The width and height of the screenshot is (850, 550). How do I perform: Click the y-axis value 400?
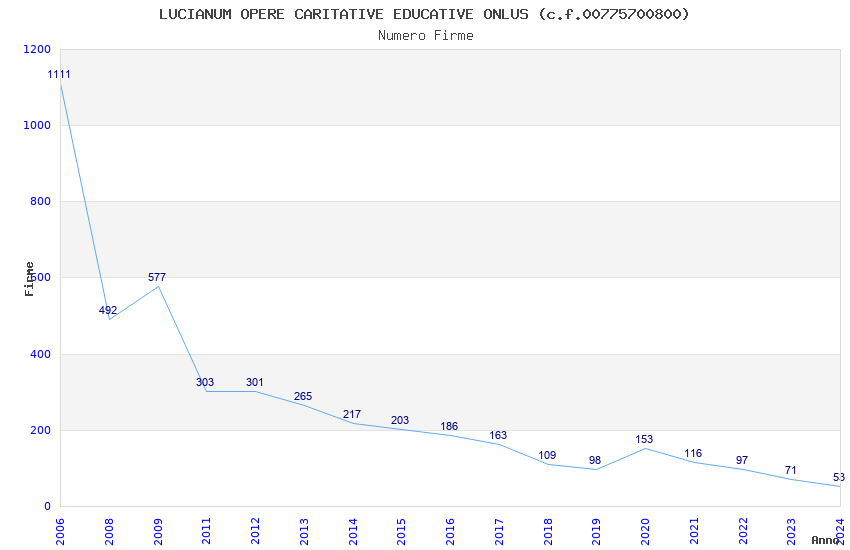click(x=40, y=354)
